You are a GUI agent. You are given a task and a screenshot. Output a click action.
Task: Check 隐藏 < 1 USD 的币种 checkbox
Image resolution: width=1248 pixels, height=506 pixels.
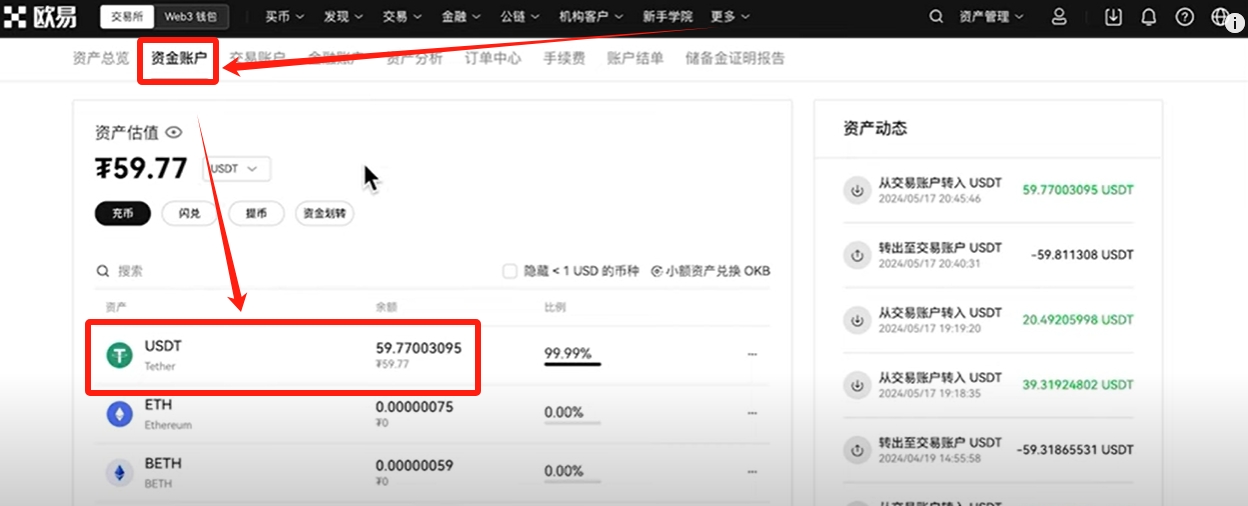click(x=510, y=271)
